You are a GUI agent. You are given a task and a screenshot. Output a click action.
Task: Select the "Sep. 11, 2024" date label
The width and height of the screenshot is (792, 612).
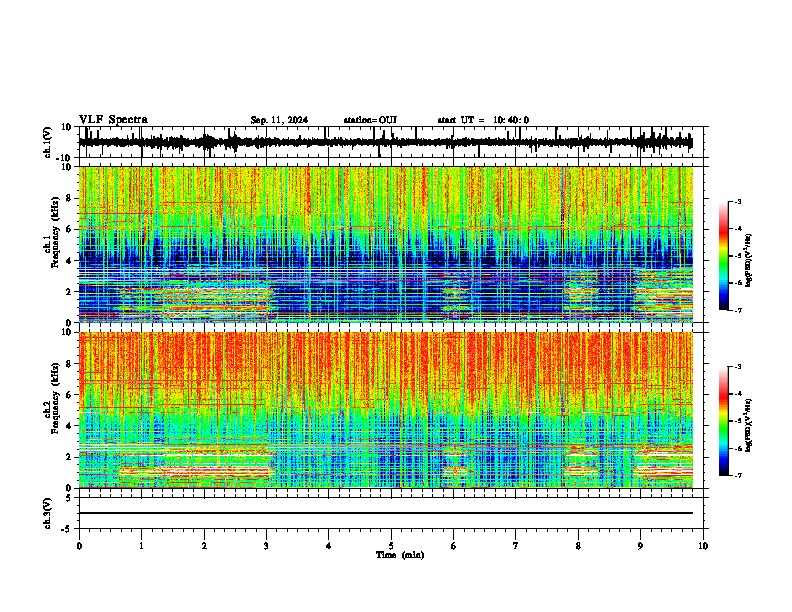[x=279, y=120]
